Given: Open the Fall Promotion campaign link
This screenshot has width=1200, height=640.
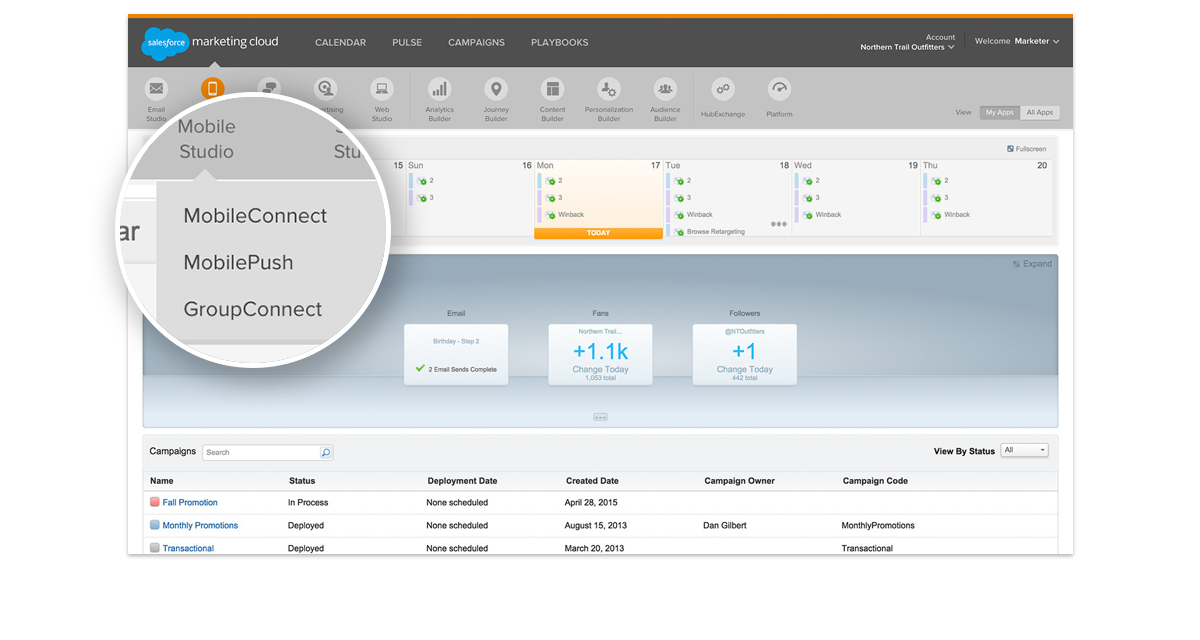Looking at the screenshot, I should [x=190, y=502].
